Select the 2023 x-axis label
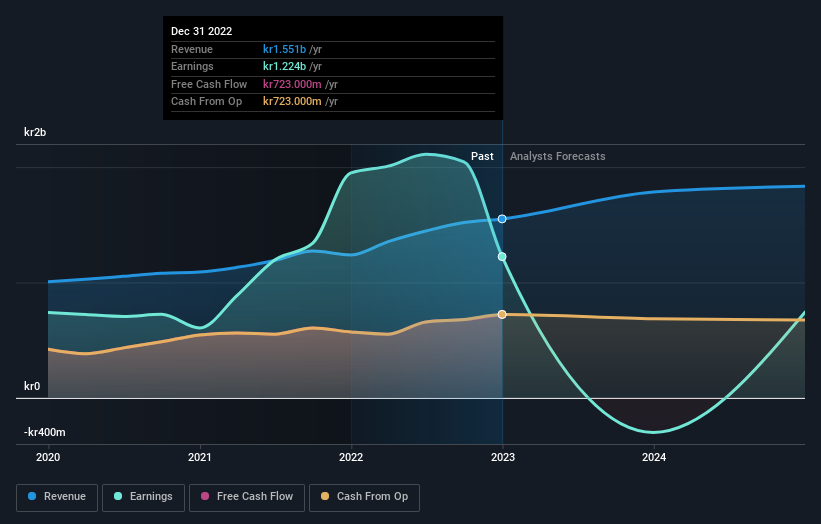821x524 pixels. (503, 457)
